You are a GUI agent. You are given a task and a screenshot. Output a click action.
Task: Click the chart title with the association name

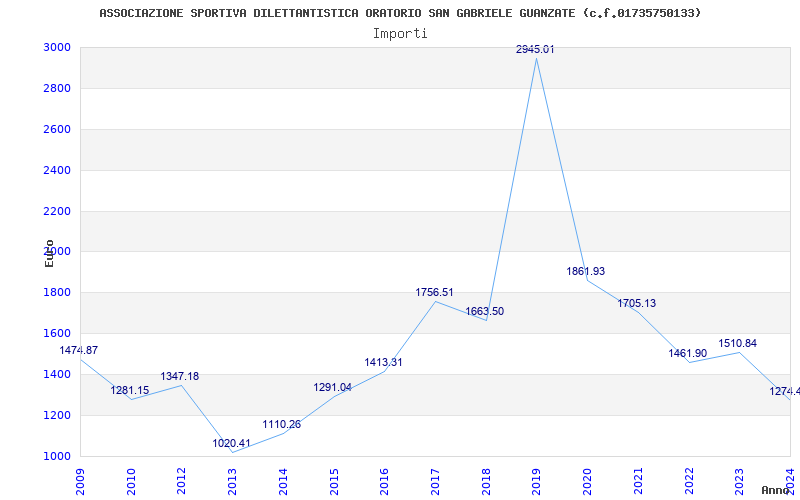coord(400,13)
